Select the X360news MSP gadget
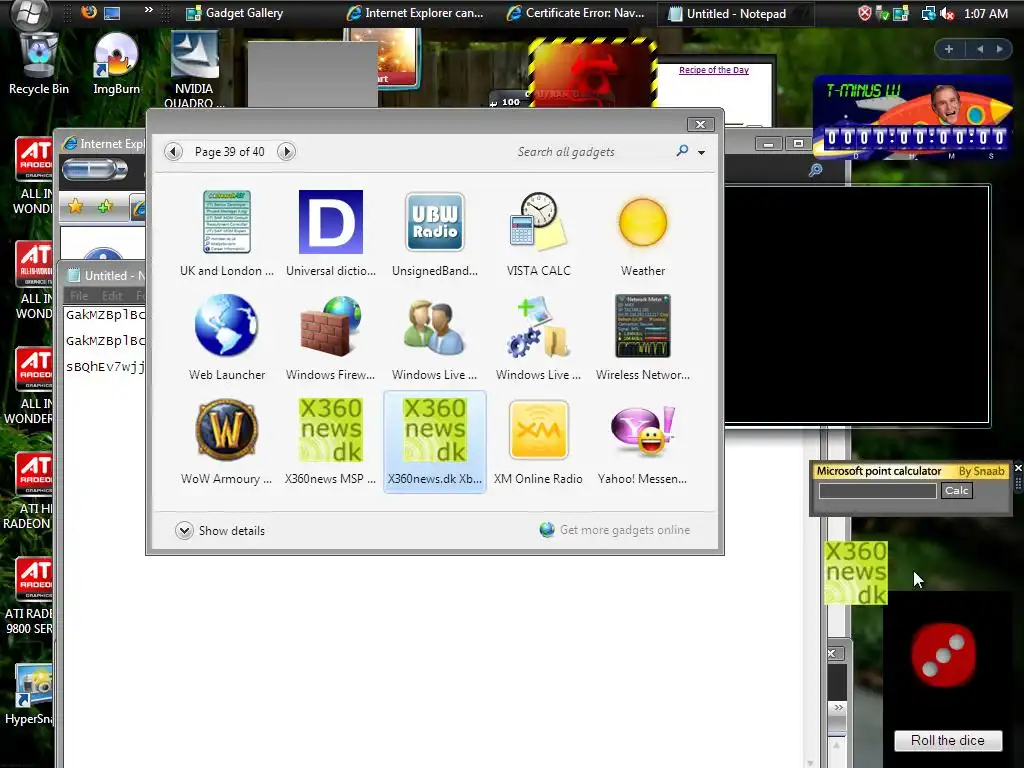The width and height of the screenshot is (1024, 768). point(330,430)
